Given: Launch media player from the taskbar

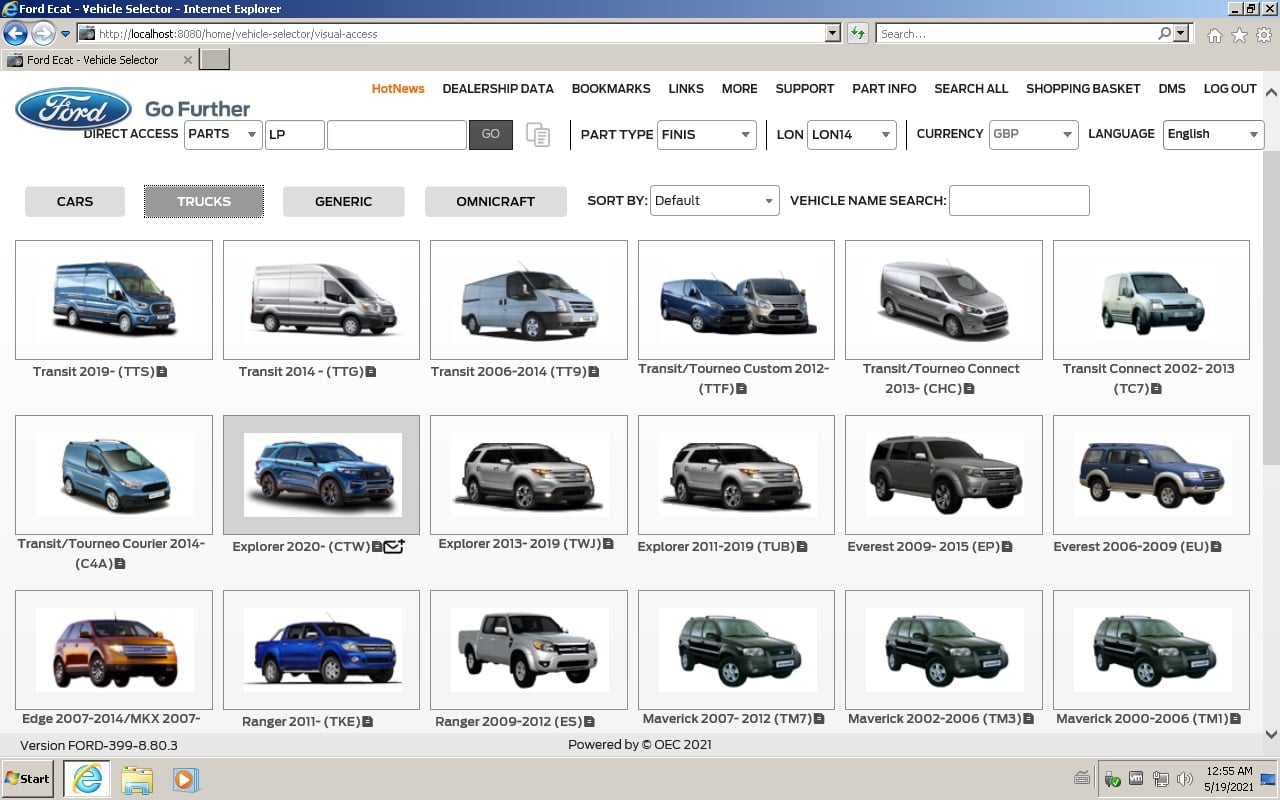Looking at the screenshot, I should tap(186, 779).
